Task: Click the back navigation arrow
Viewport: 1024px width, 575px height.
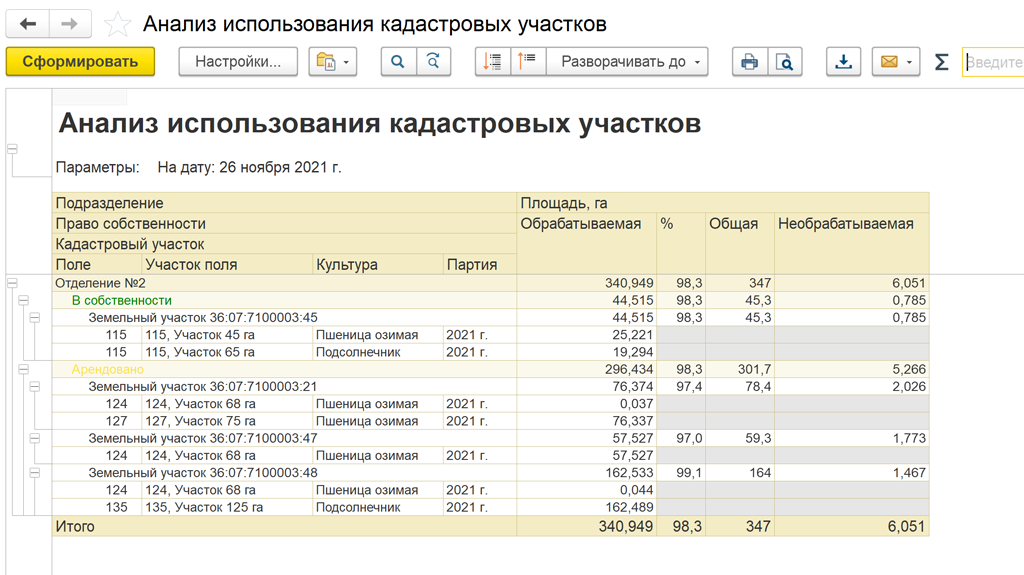Action: tap(27, 24)
